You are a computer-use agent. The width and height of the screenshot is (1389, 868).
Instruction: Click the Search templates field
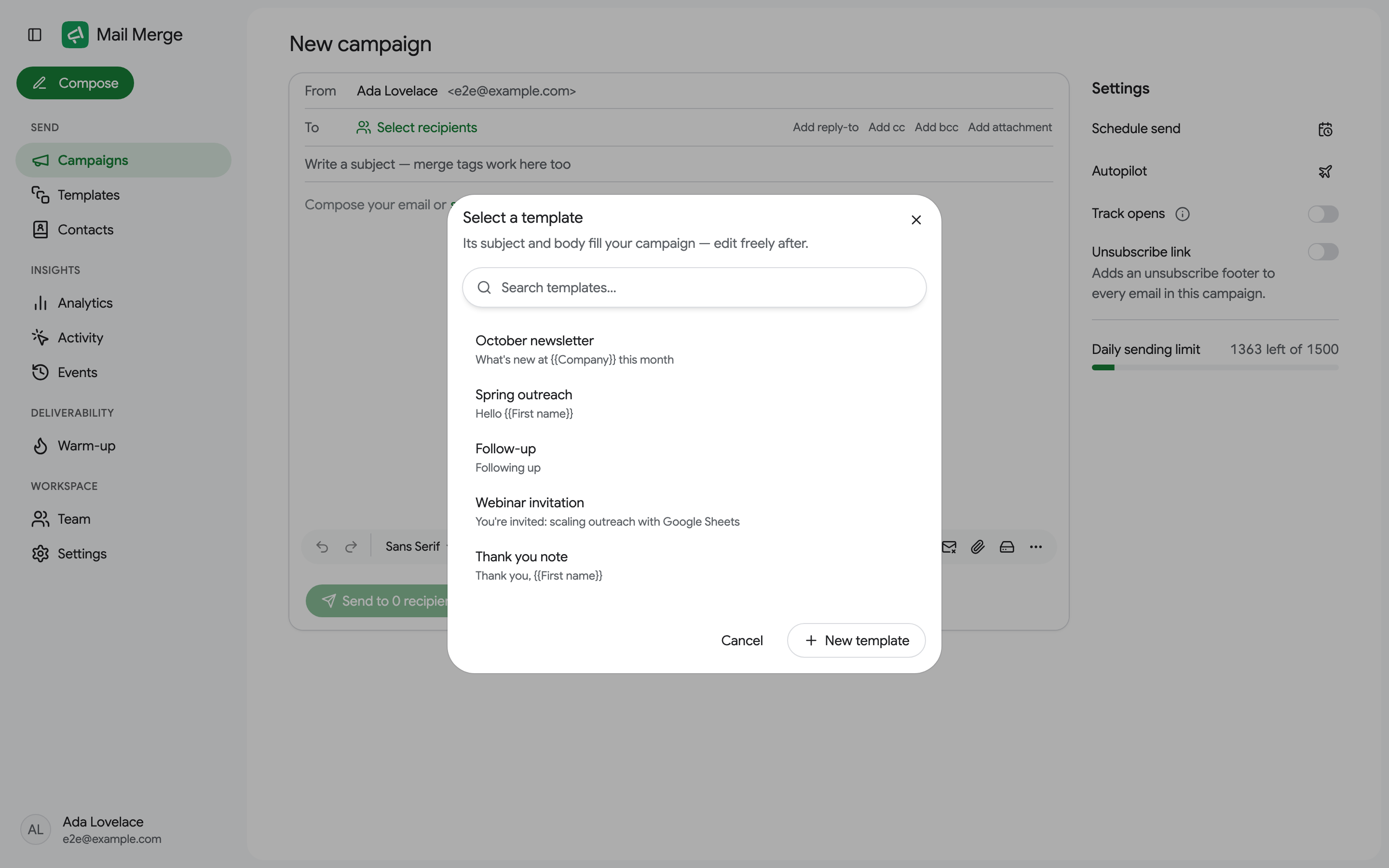click(x=694, y=287)
